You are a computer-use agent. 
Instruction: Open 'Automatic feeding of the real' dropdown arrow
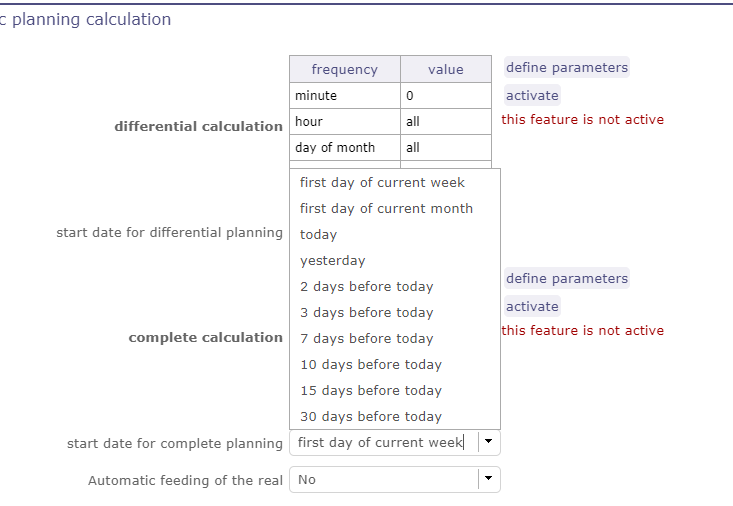pyautogui.click(x=488, y=480)
